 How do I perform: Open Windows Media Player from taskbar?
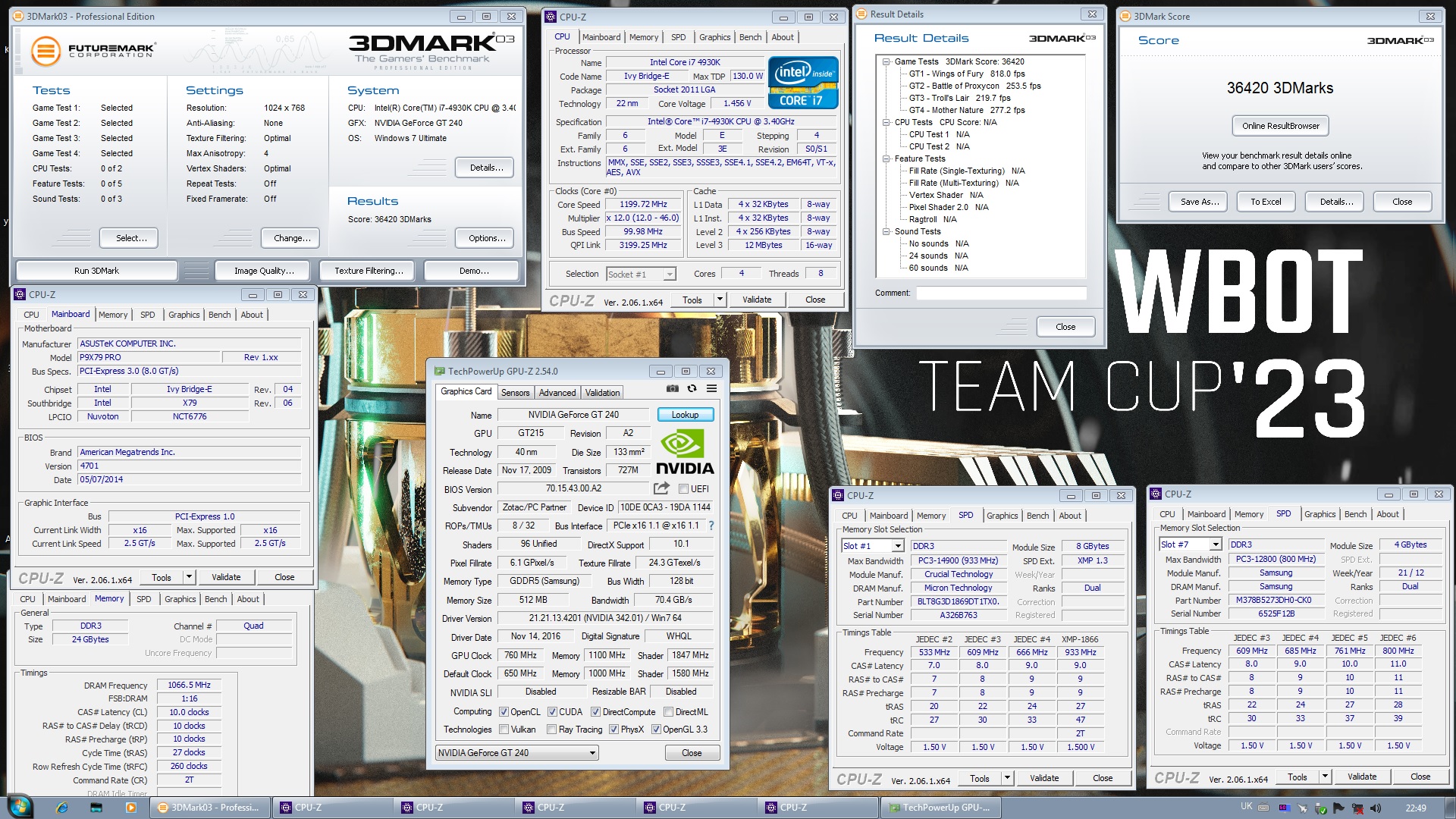[131, 808]
